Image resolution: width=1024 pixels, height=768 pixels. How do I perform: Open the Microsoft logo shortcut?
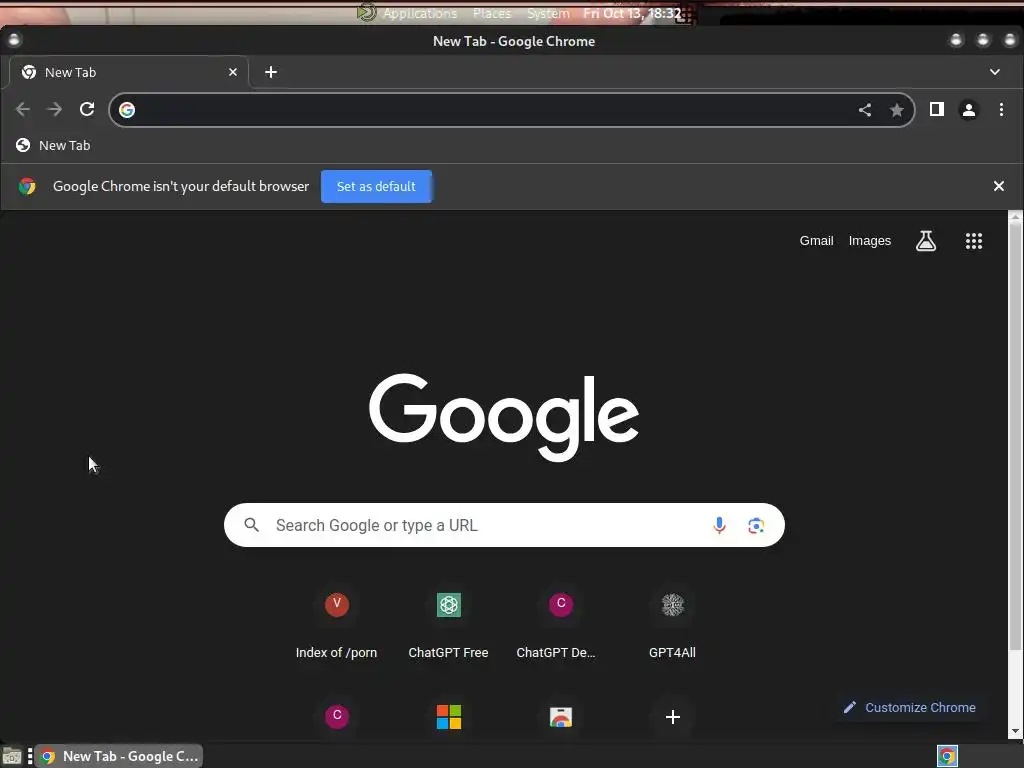(x=449, y=716)
